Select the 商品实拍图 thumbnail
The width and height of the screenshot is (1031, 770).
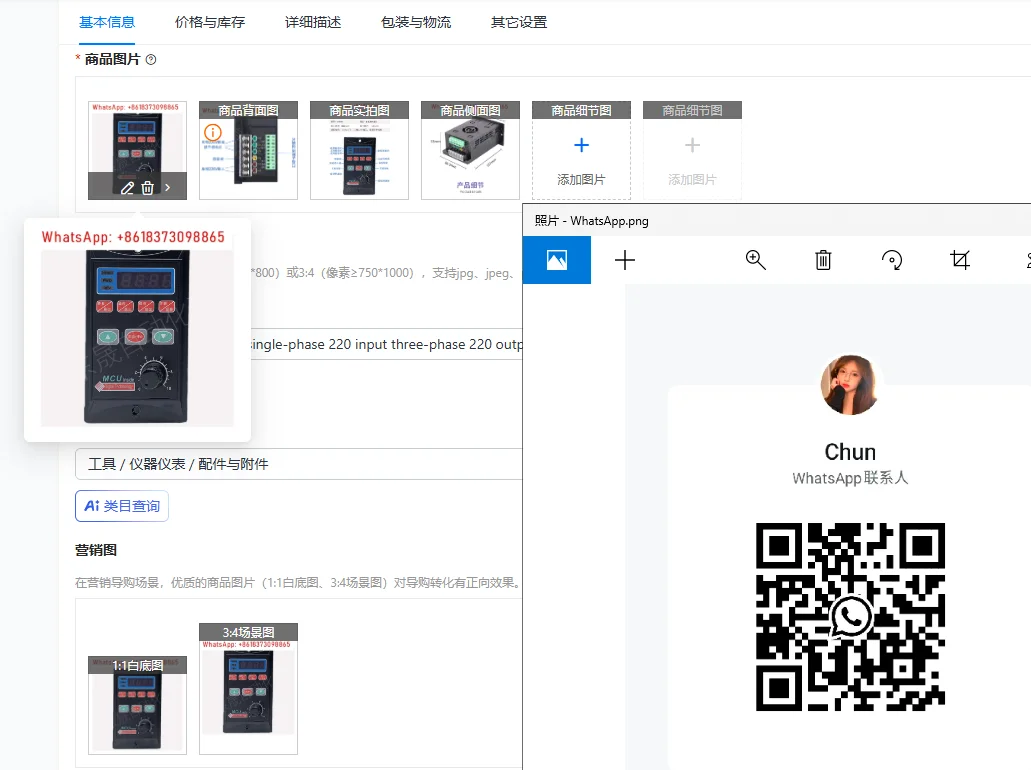[360, 150]
